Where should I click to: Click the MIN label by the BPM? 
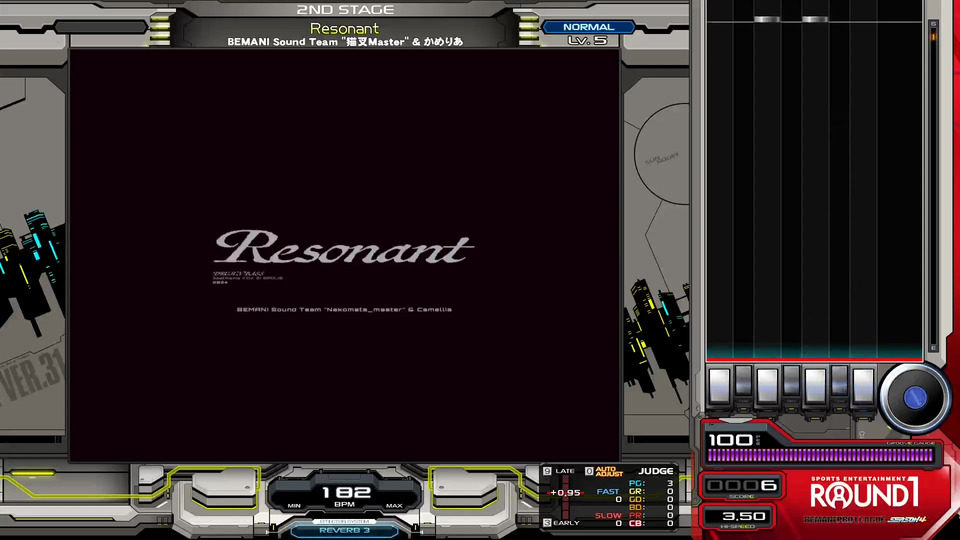pos(294,506)
